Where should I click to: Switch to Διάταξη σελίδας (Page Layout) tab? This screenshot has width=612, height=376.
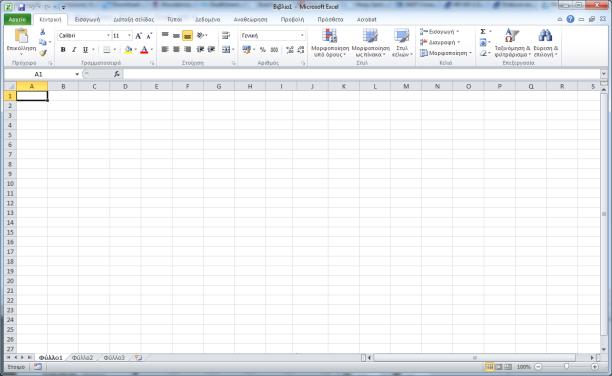[133, 19]
